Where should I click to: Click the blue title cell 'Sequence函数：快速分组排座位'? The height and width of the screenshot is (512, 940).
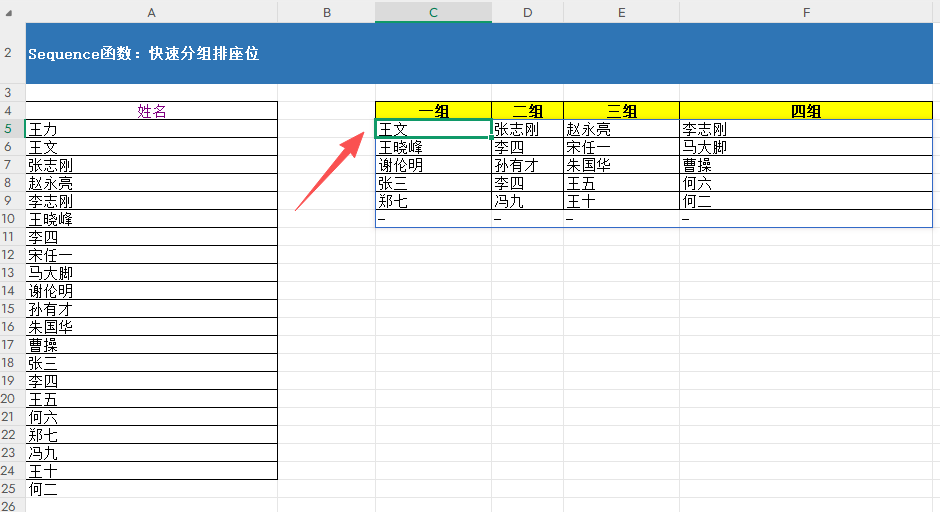(479, 53)
